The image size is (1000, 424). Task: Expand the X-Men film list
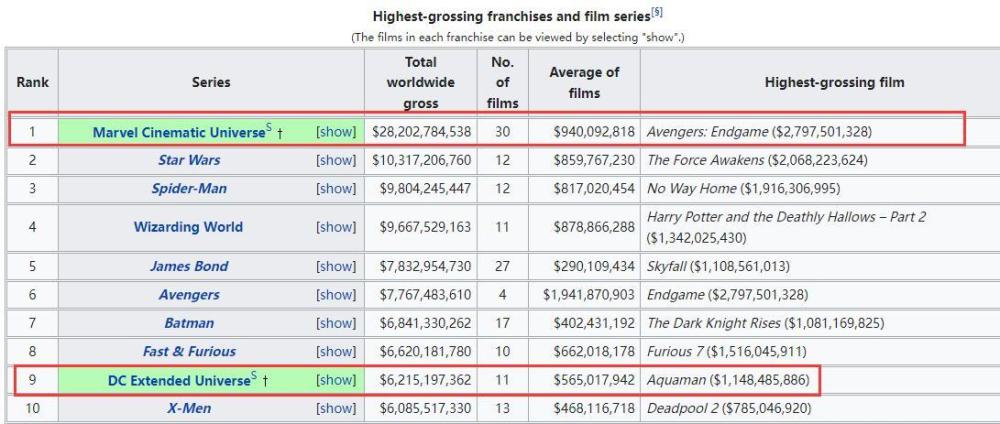(x=336, y=410)
